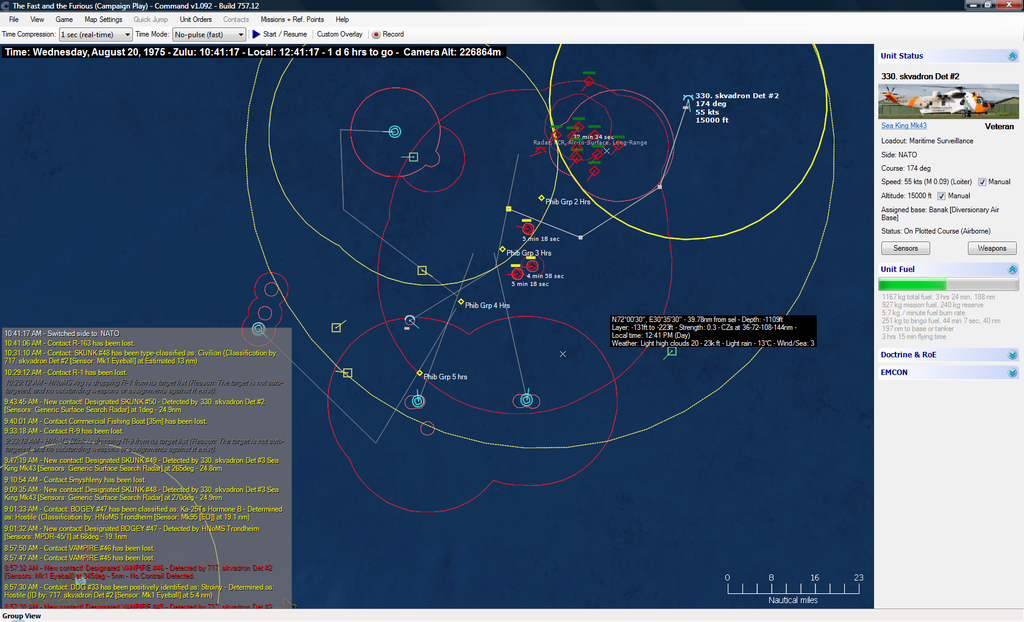Click the Phib Grp 4 Hrs reference point marker
The image size is (1024, 622).
461,302
